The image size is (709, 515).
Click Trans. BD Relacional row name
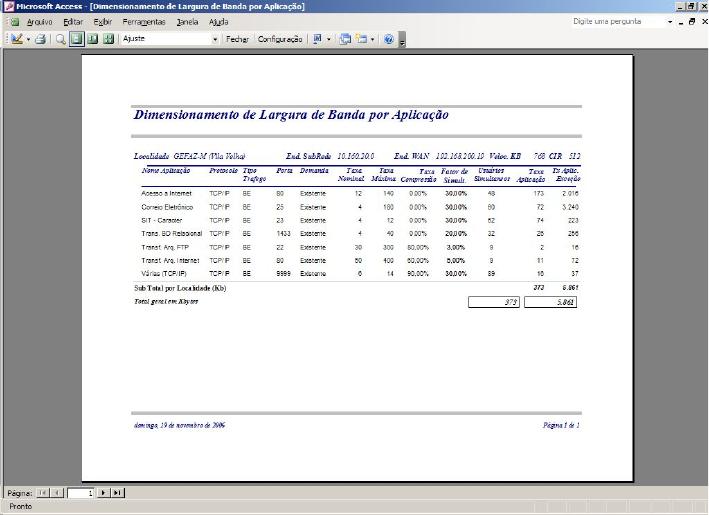coord(171,234)
